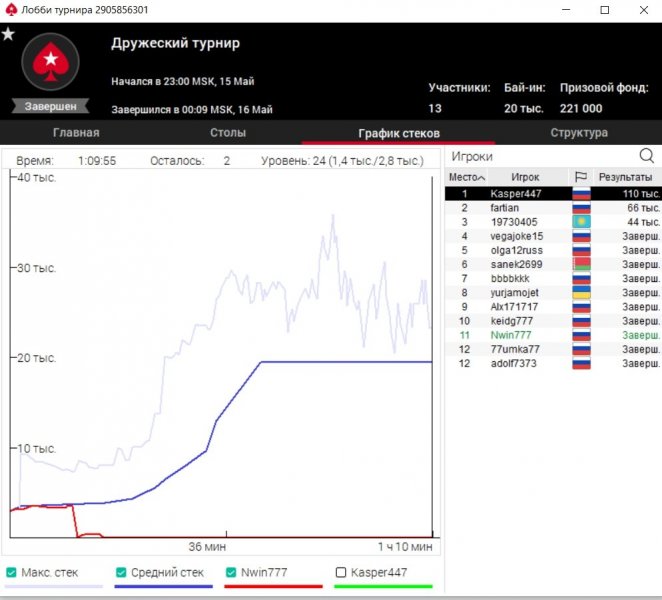Screen dimensions: 662x600
Task: Open the Структура tab
Action: [578, 133]
